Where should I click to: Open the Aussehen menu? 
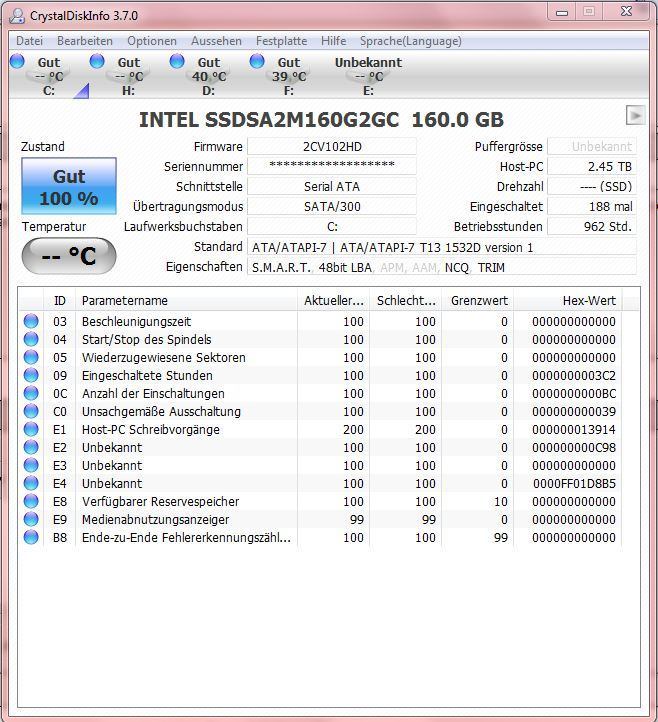pyautogui.click(x=216, y=41)
